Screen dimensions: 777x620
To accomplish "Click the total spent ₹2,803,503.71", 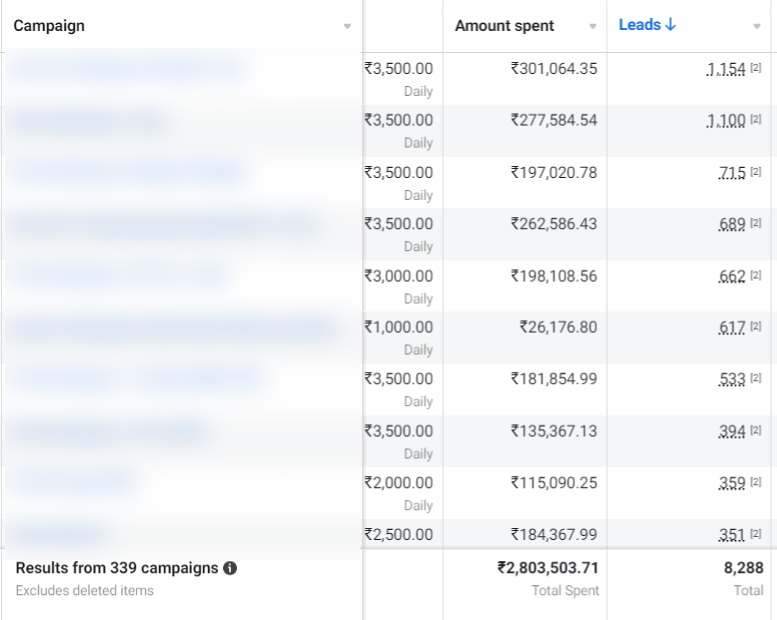I will [x=548, y=568].
